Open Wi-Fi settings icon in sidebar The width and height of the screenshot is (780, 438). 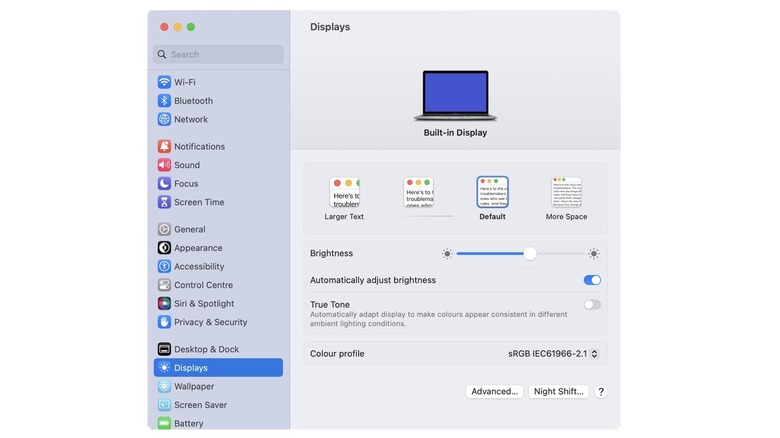tap(164, 82)
